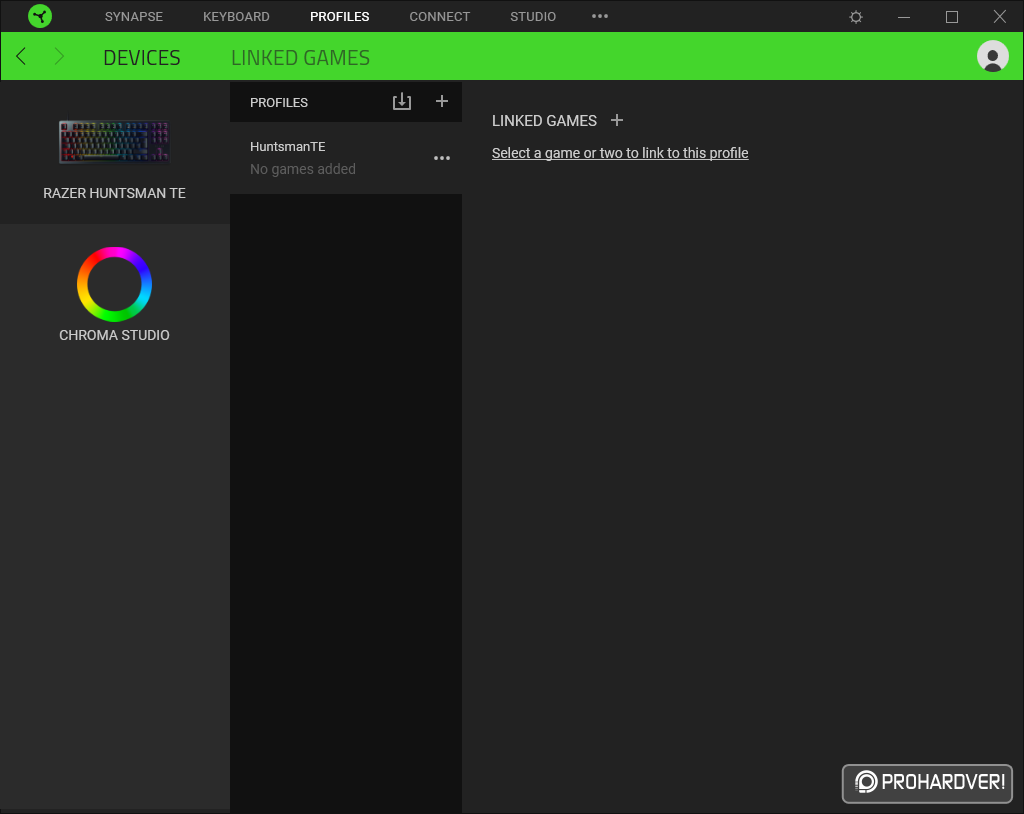
Task: Click the LINKED GAMES section heading
Action: point(544,121)
